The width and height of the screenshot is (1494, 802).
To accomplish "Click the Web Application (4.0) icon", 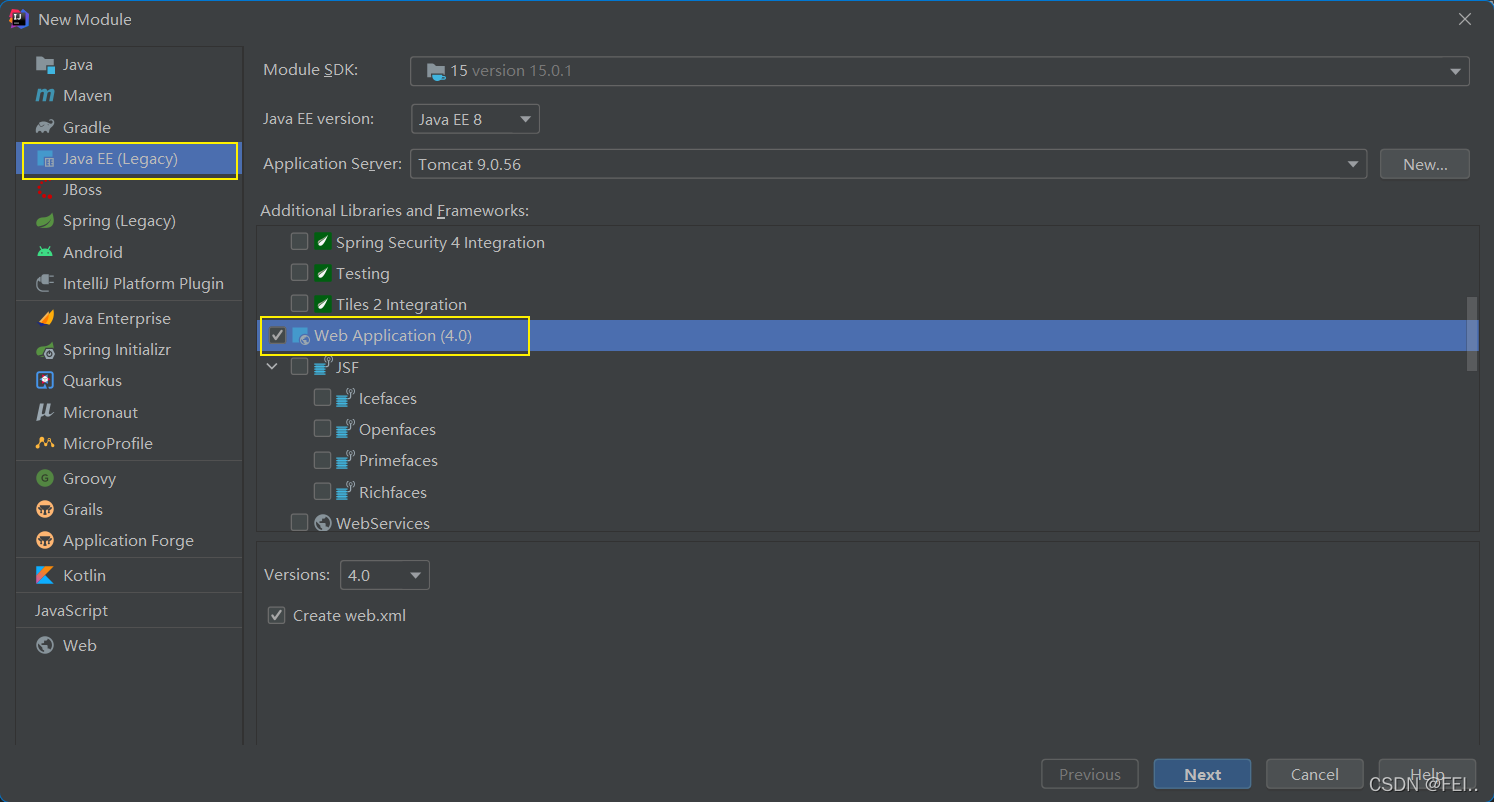I will point(300,336).
